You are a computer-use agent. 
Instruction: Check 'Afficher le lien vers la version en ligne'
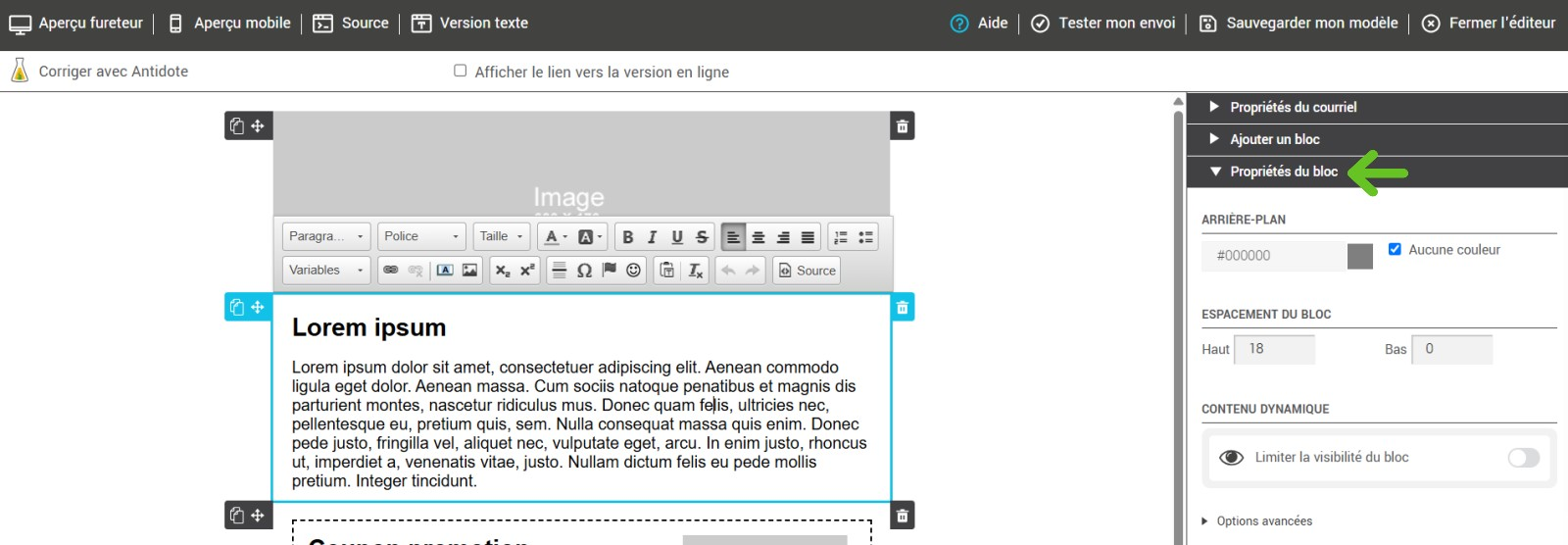[x=461, y=71]
